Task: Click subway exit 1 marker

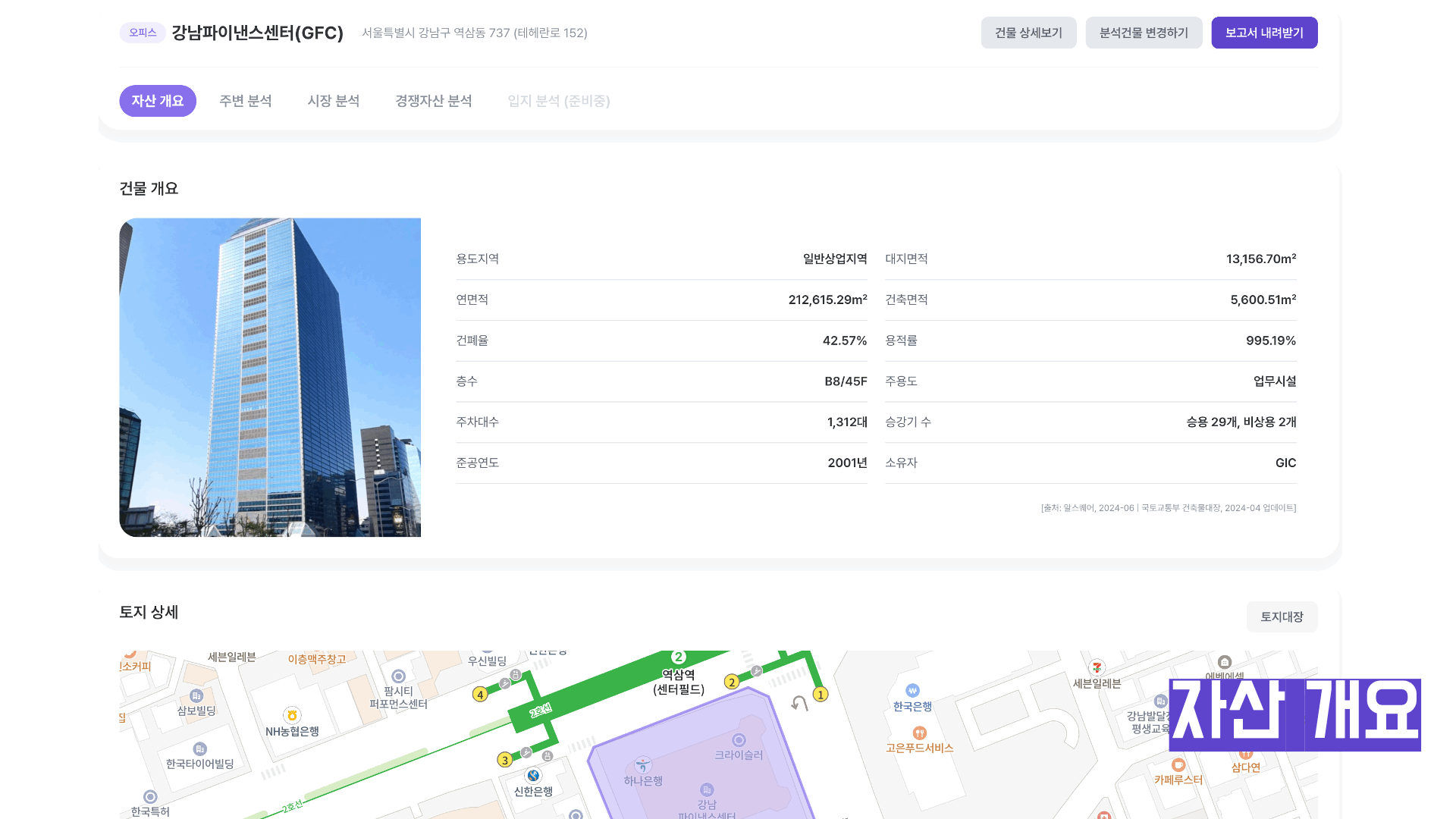Action: pyautogui.click(x=820, y=694)
